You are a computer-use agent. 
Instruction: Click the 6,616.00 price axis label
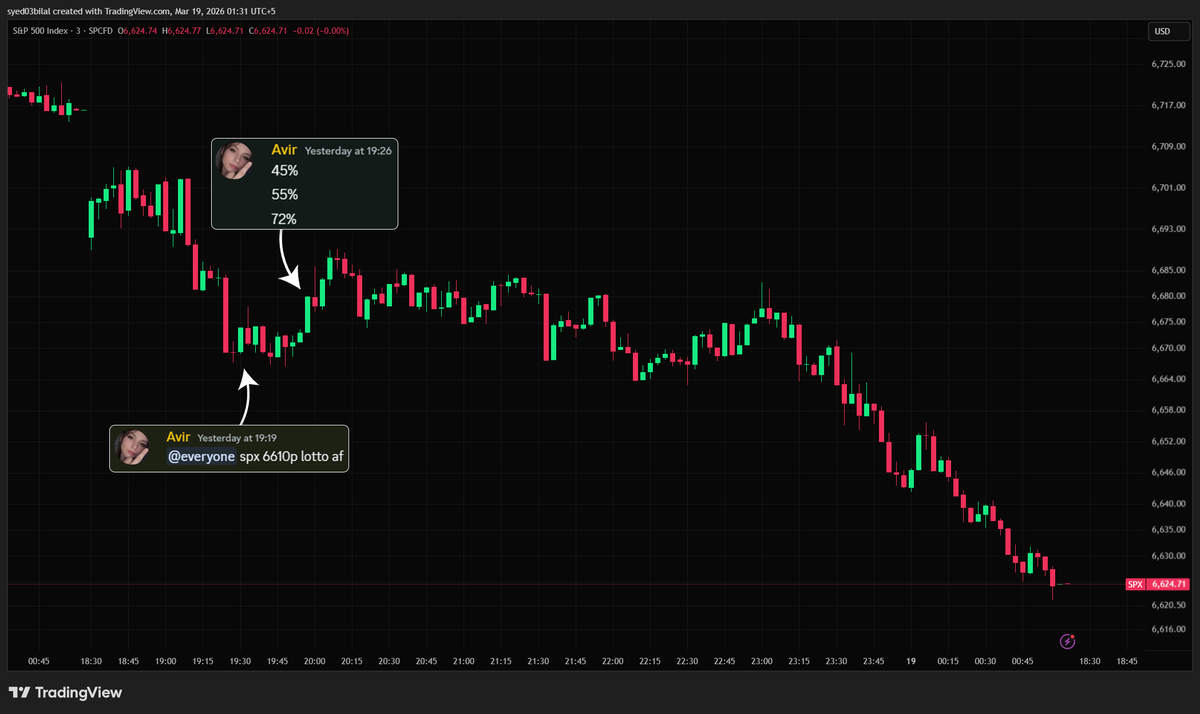point(1168,629)
